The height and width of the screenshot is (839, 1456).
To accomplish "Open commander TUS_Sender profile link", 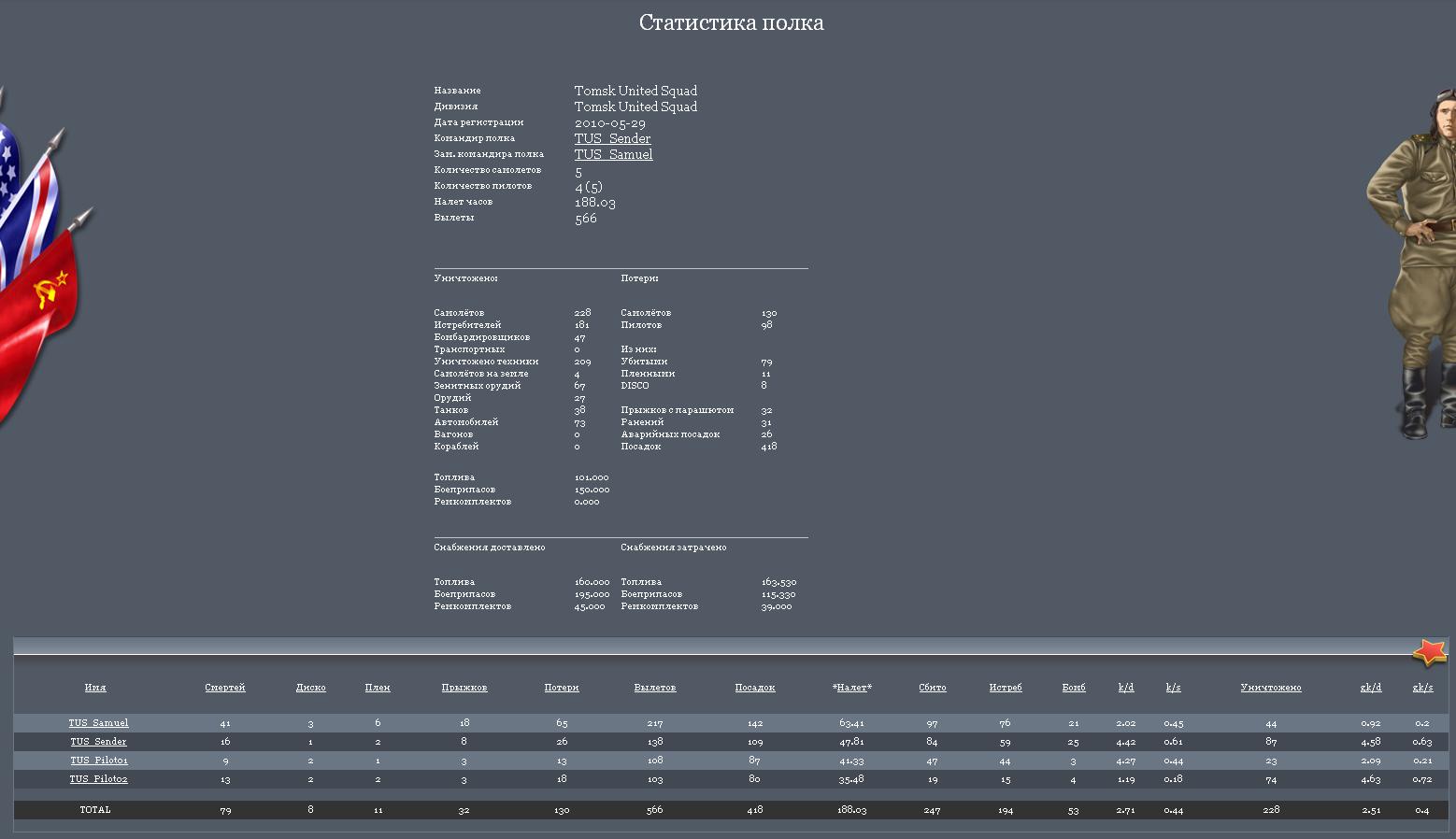I will coord(612,138).
